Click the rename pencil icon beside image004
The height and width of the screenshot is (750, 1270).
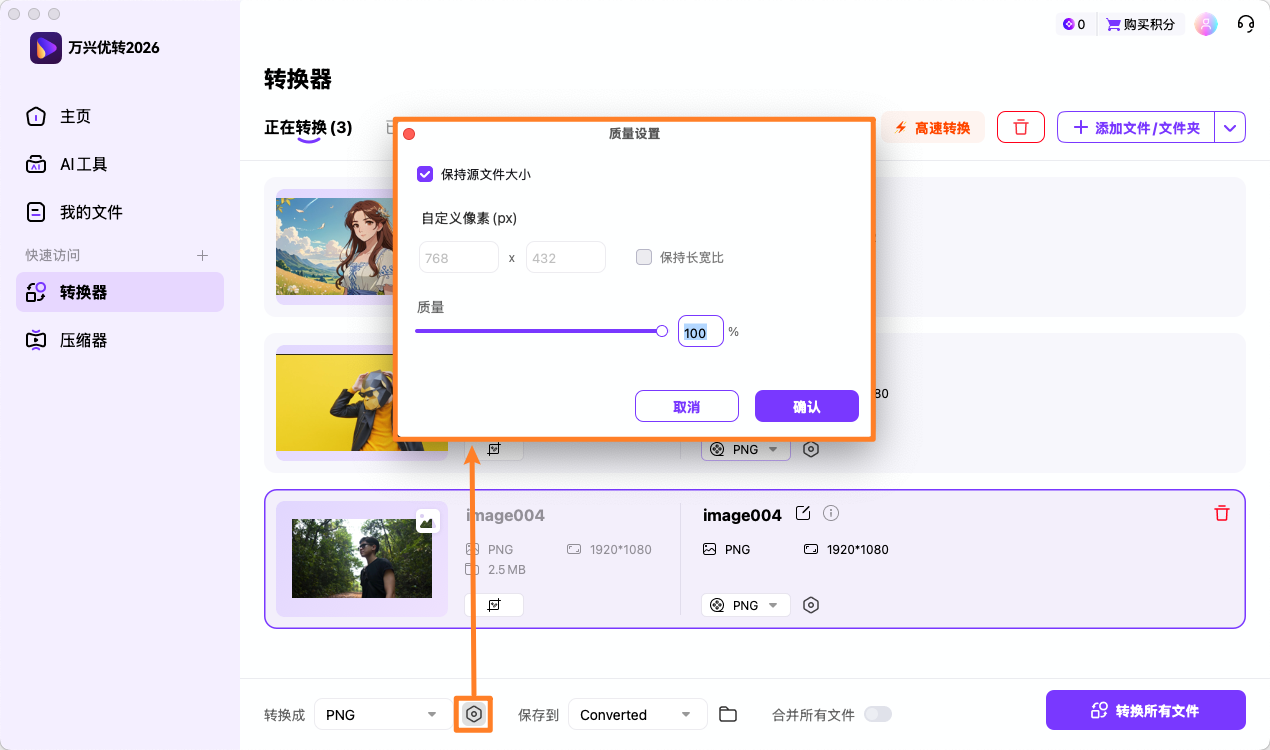tap(803, 513)
